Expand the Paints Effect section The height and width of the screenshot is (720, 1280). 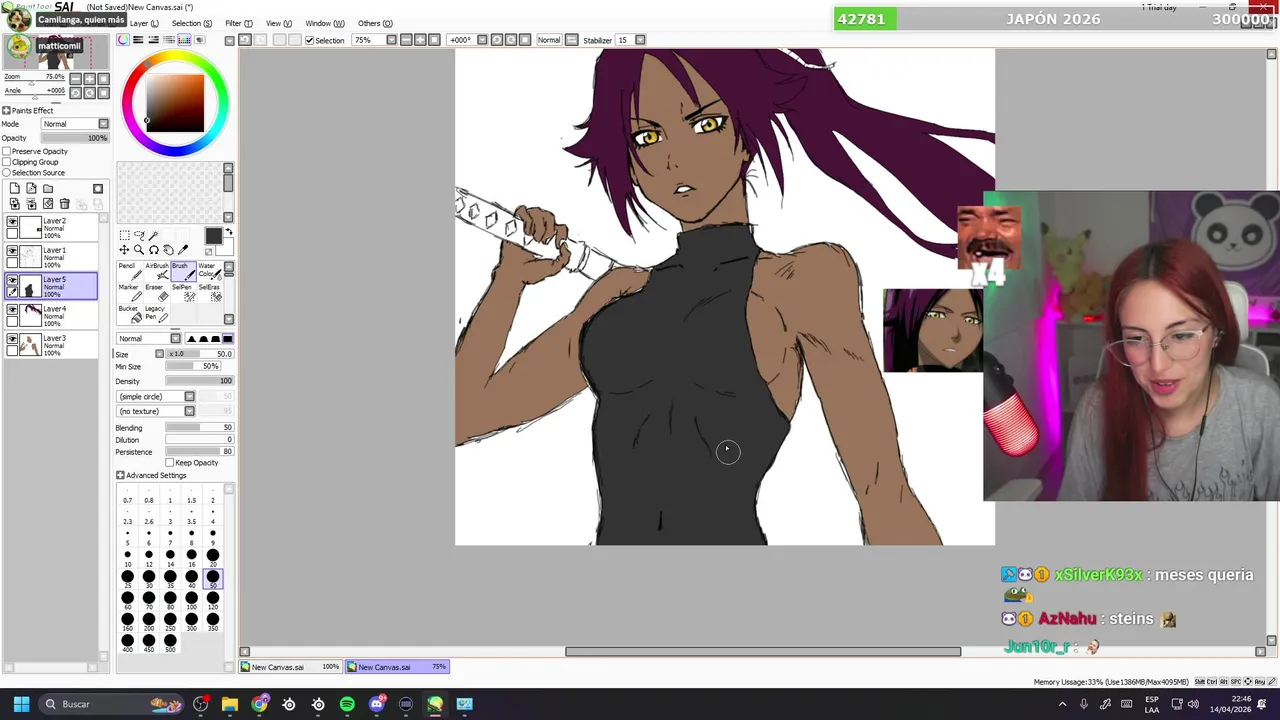[6, 110]
